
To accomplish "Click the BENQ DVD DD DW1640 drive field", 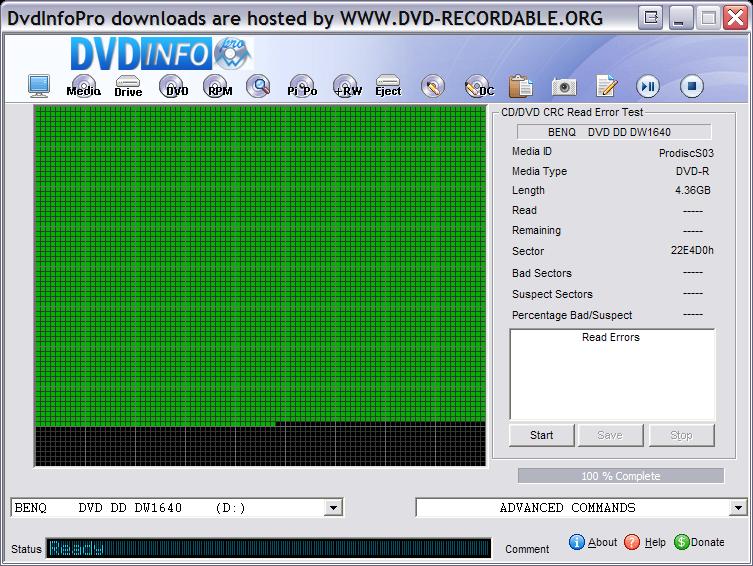I will (614, 132).
